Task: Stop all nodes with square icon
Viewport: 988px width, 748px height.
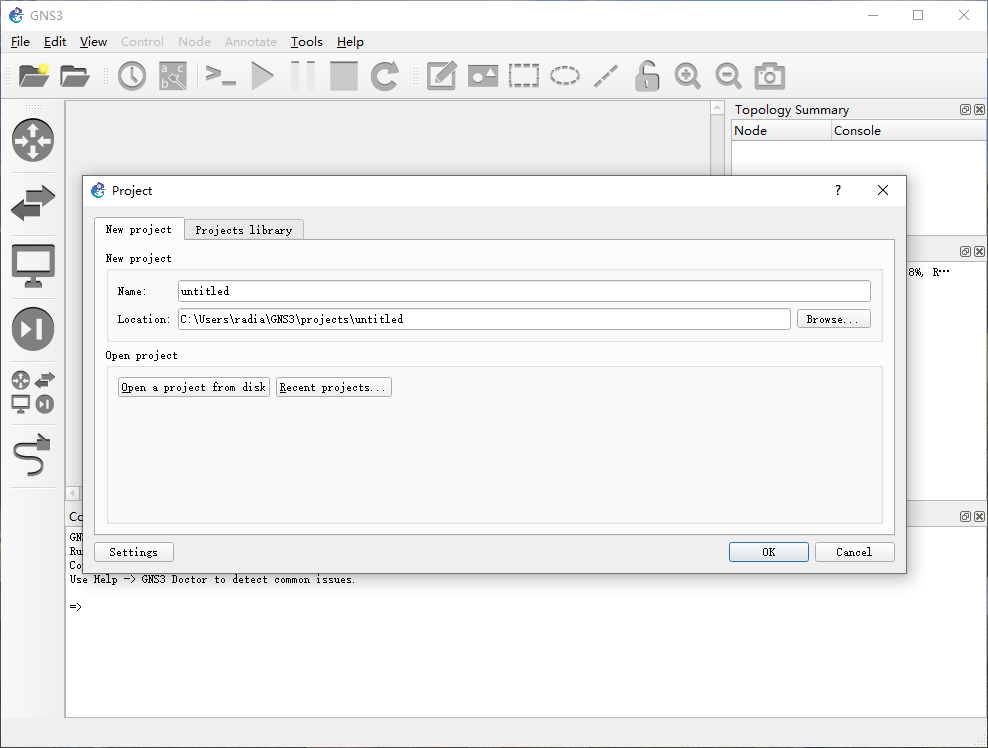Action: point(343,76)
